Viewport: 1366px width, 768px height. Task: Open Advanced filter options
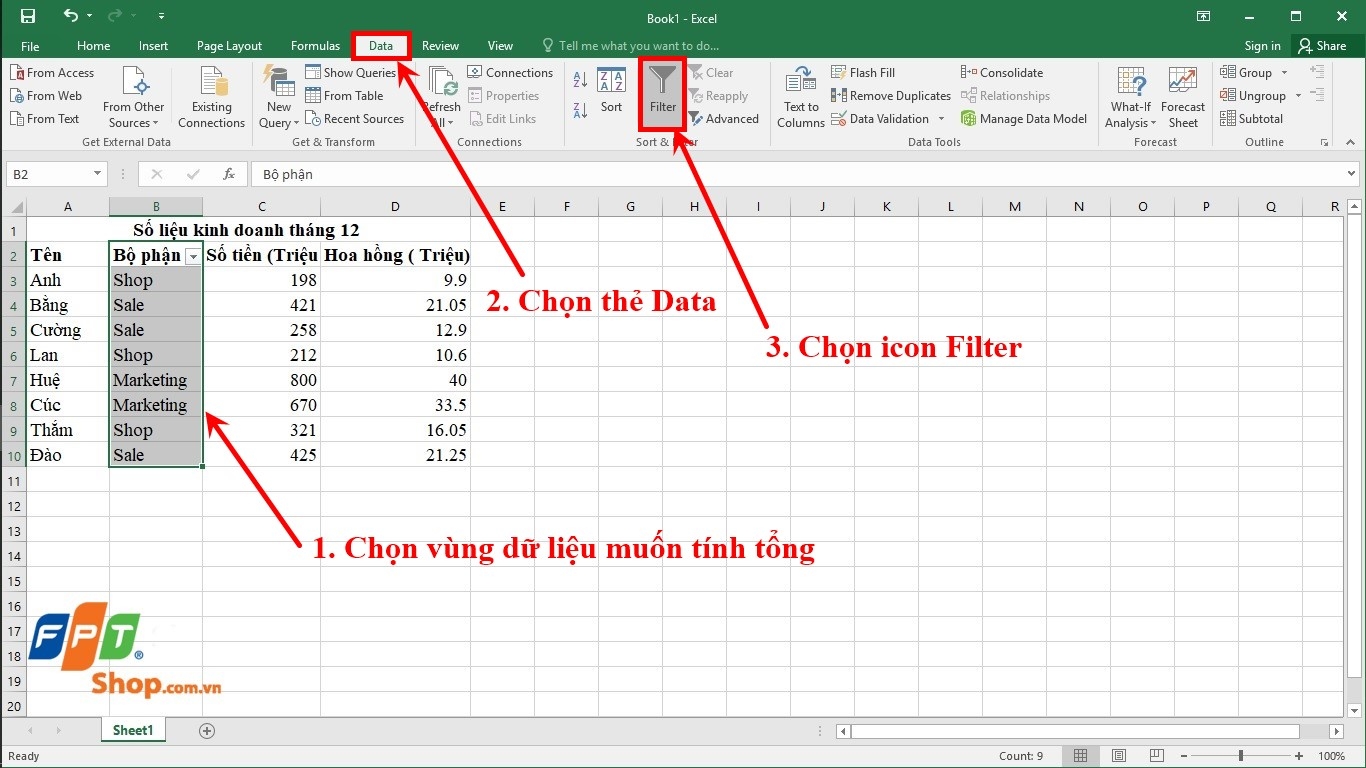[723, 119]
